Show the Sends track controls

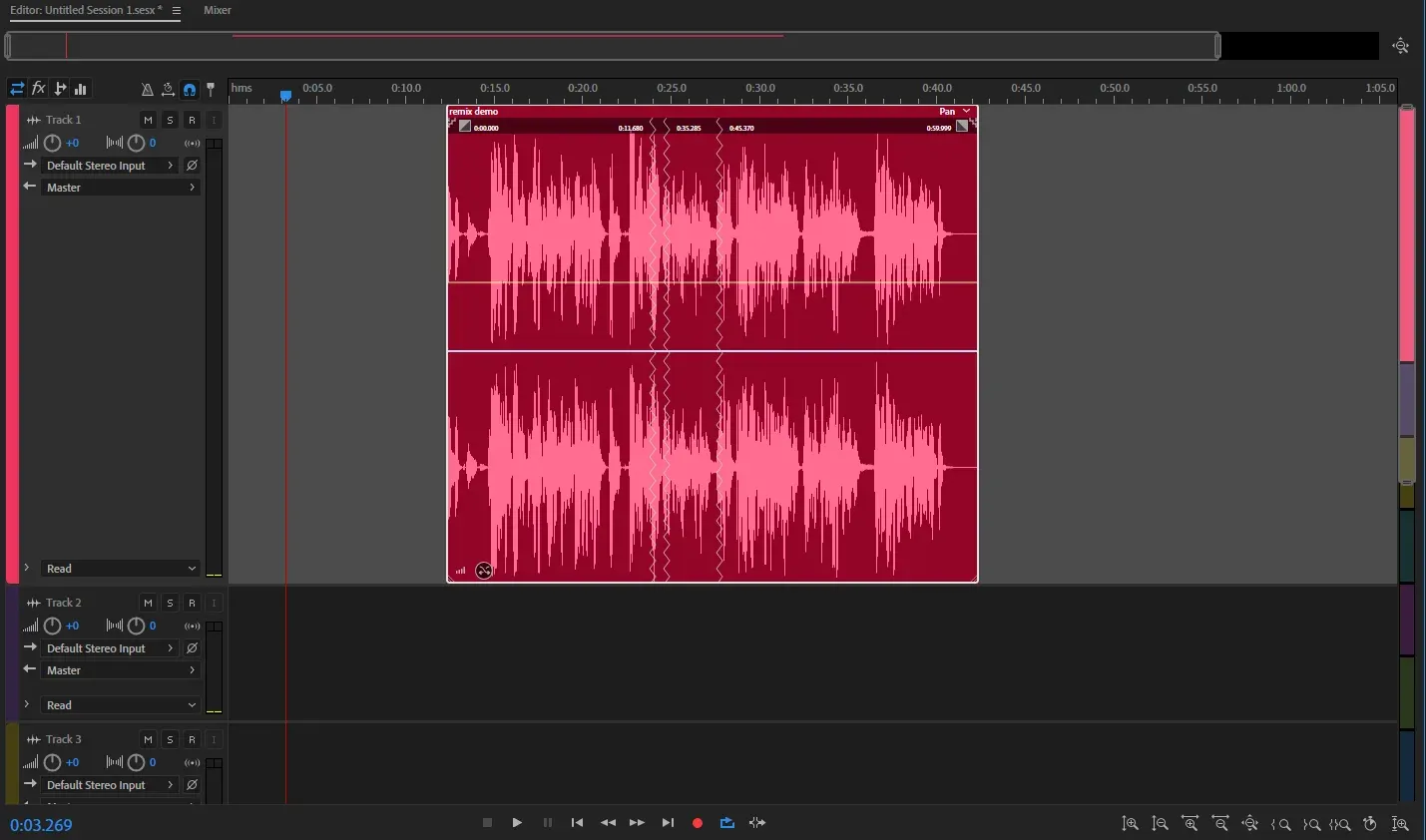click(60, 89)
